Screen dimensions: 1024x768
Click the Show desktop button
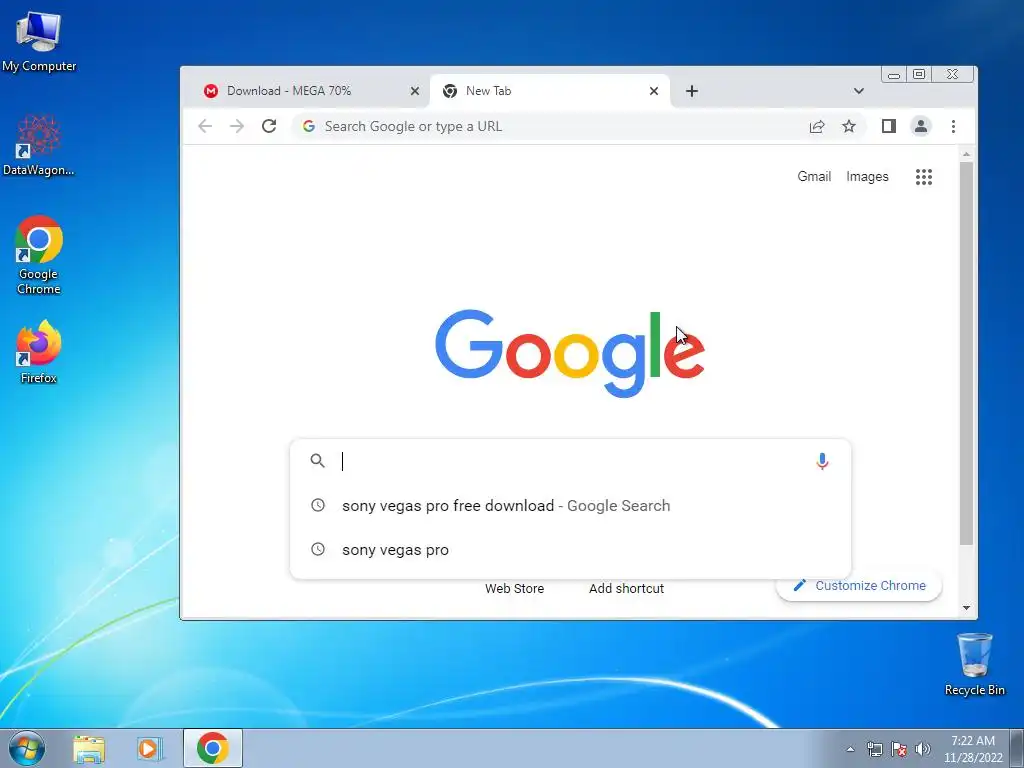click(x=1017, y=748)
